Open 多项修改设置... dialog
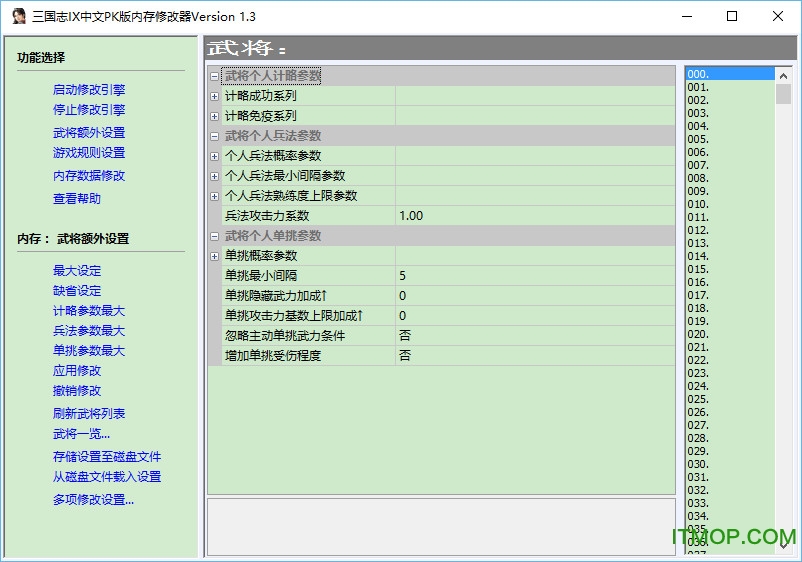 click(94, 499)
